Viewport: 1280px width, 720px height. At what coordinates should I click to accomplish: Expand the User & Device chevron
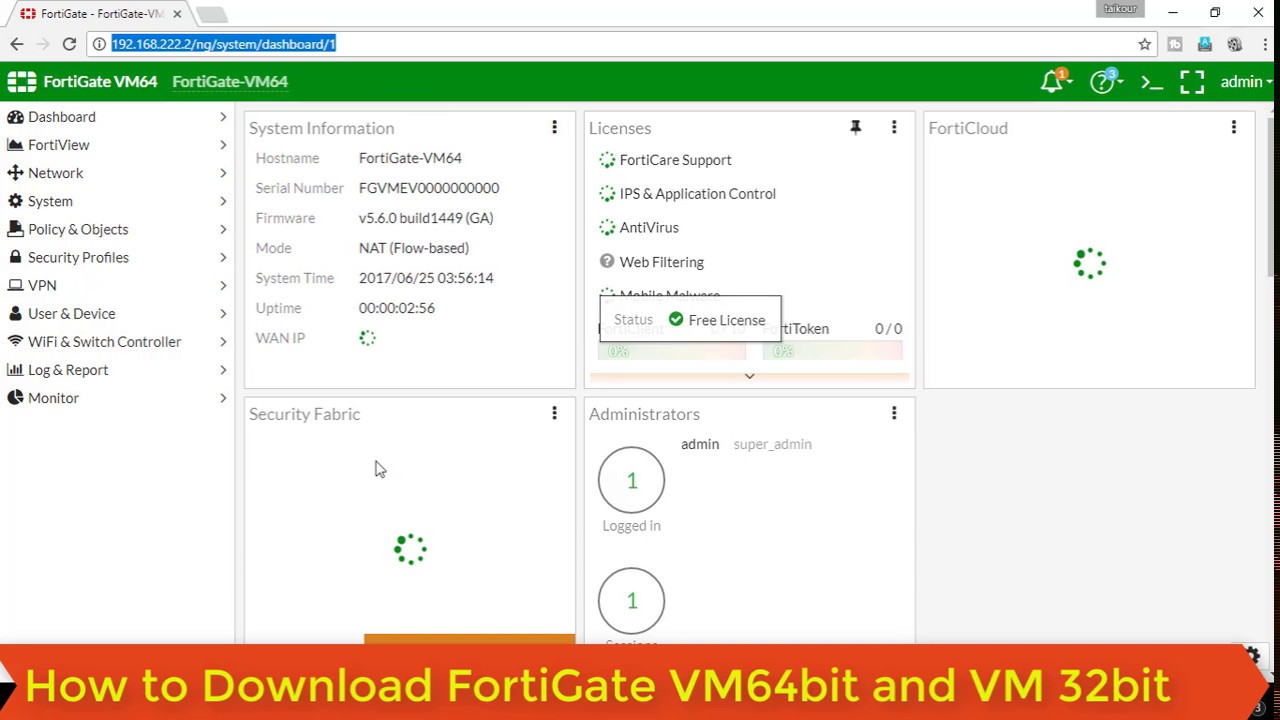coord(223,313)
